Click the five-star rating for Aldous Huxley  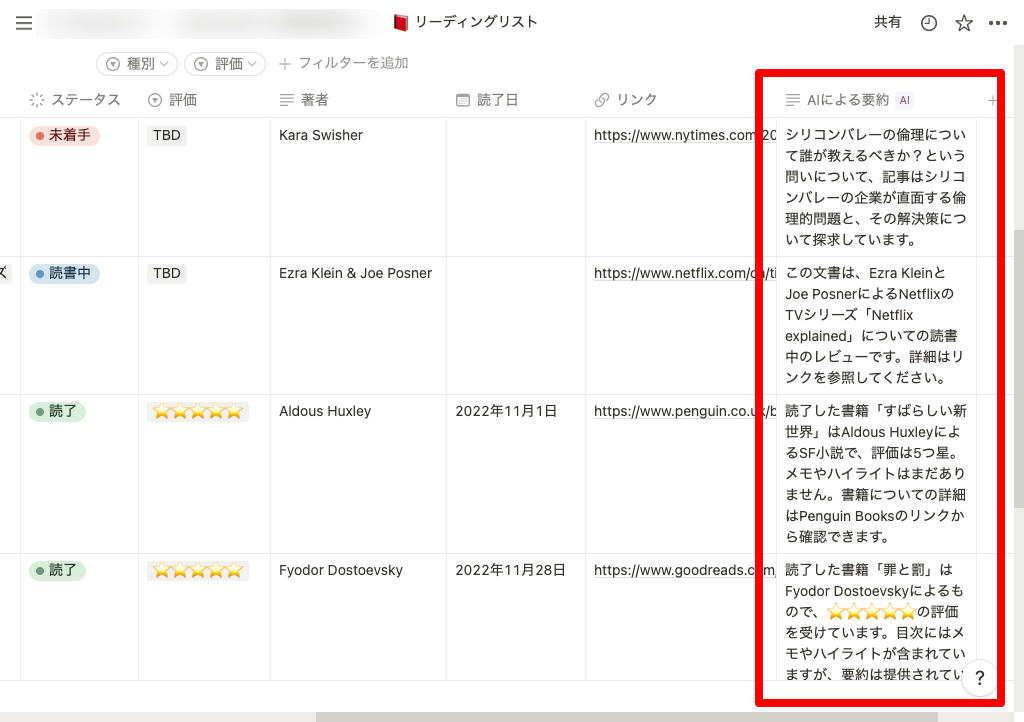click(197, 411)
